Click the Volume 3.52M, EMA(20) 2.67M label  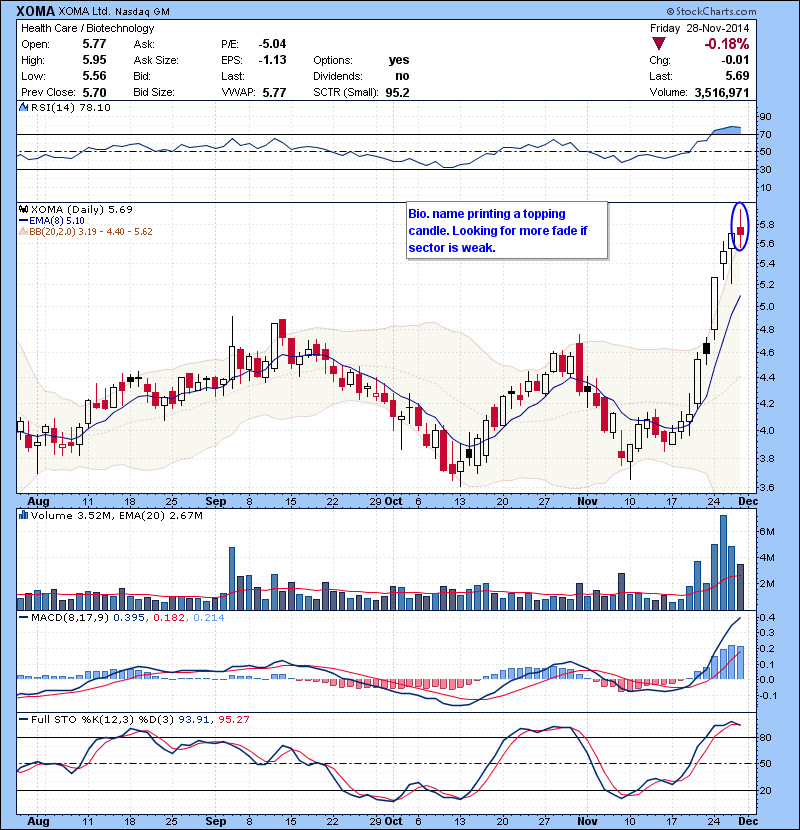(x=116, y=515)
